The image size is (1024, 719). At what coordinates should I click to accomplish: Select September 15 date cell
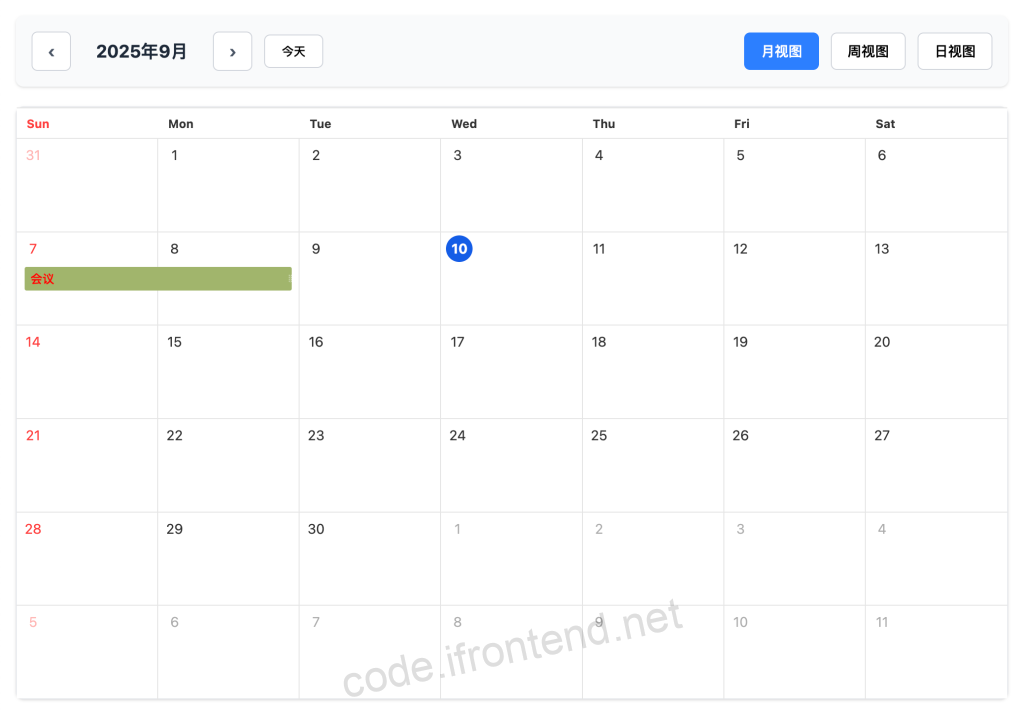click(228, 371)
